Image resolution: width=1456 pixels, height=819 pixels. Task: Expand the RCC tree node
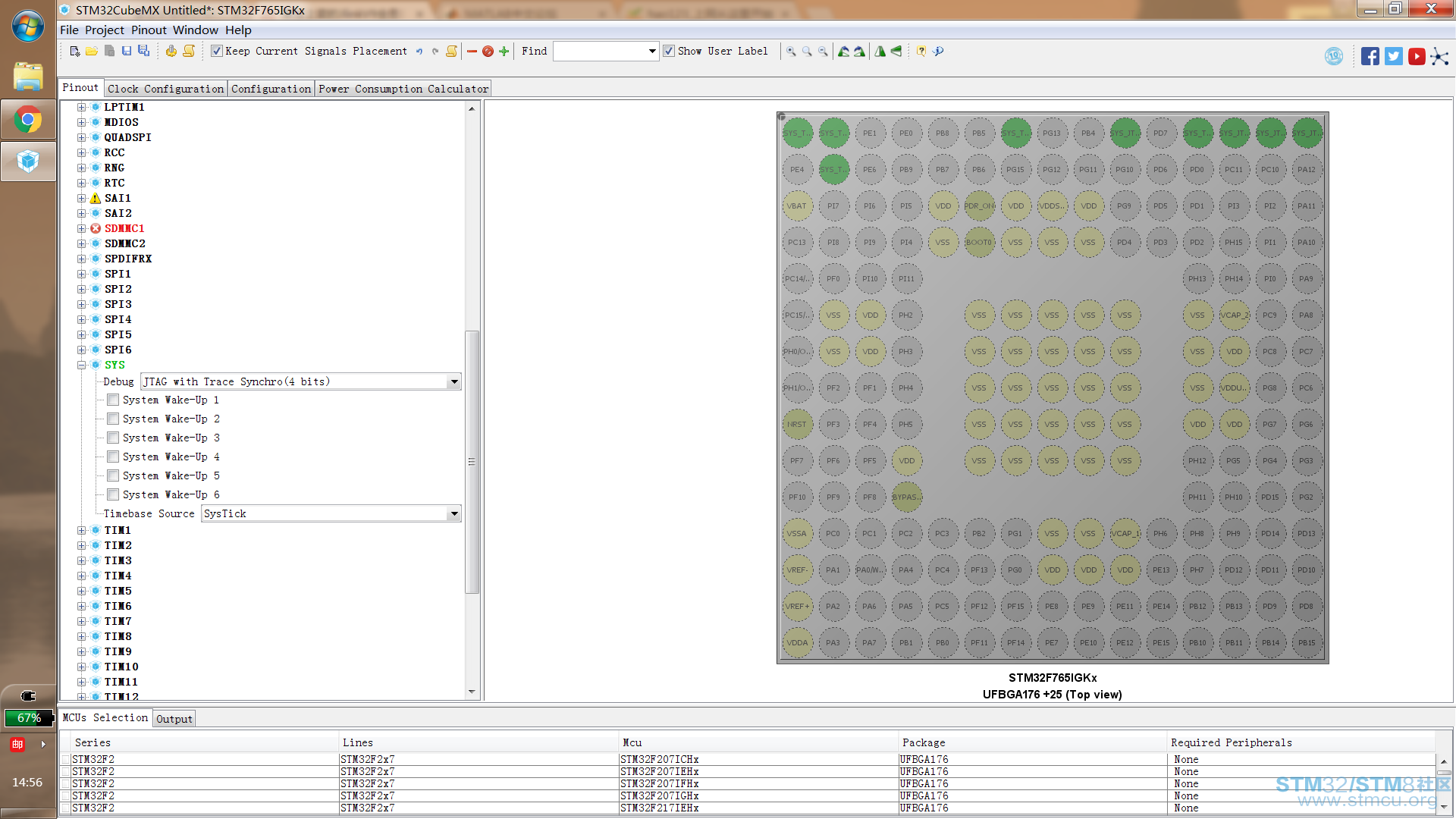(81, 152)
